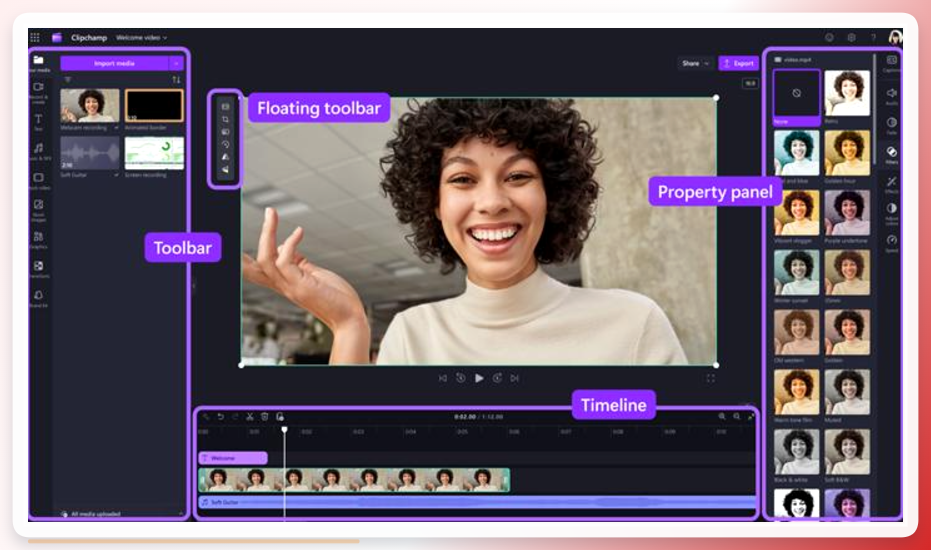The width and height of the screenshot is (931, 550).
Task: Open the Text tab in the sidebar
Action: tap(39, 122)
